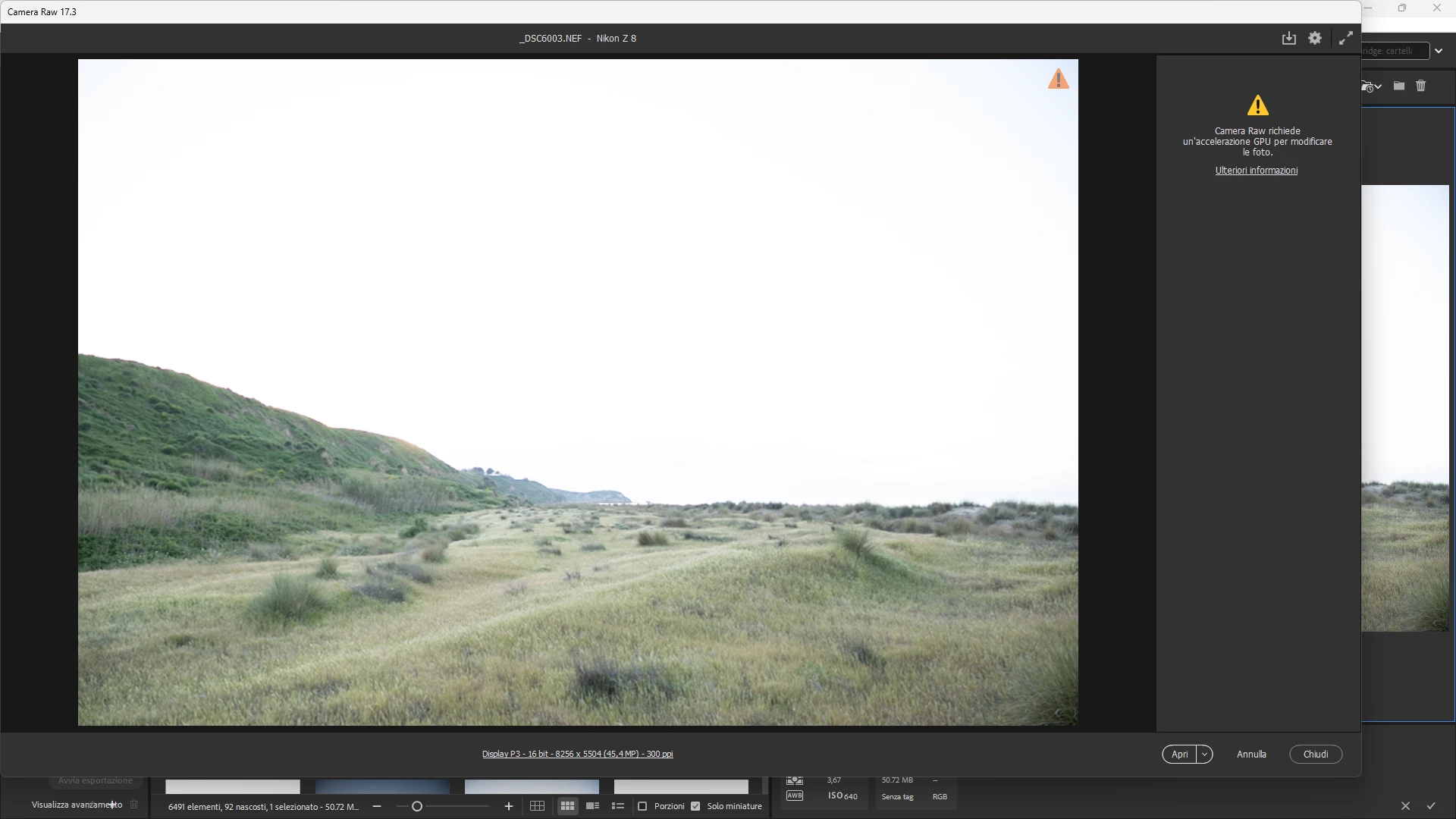Open Camera Raw preferences gear icon

[x=1315, y=39]
